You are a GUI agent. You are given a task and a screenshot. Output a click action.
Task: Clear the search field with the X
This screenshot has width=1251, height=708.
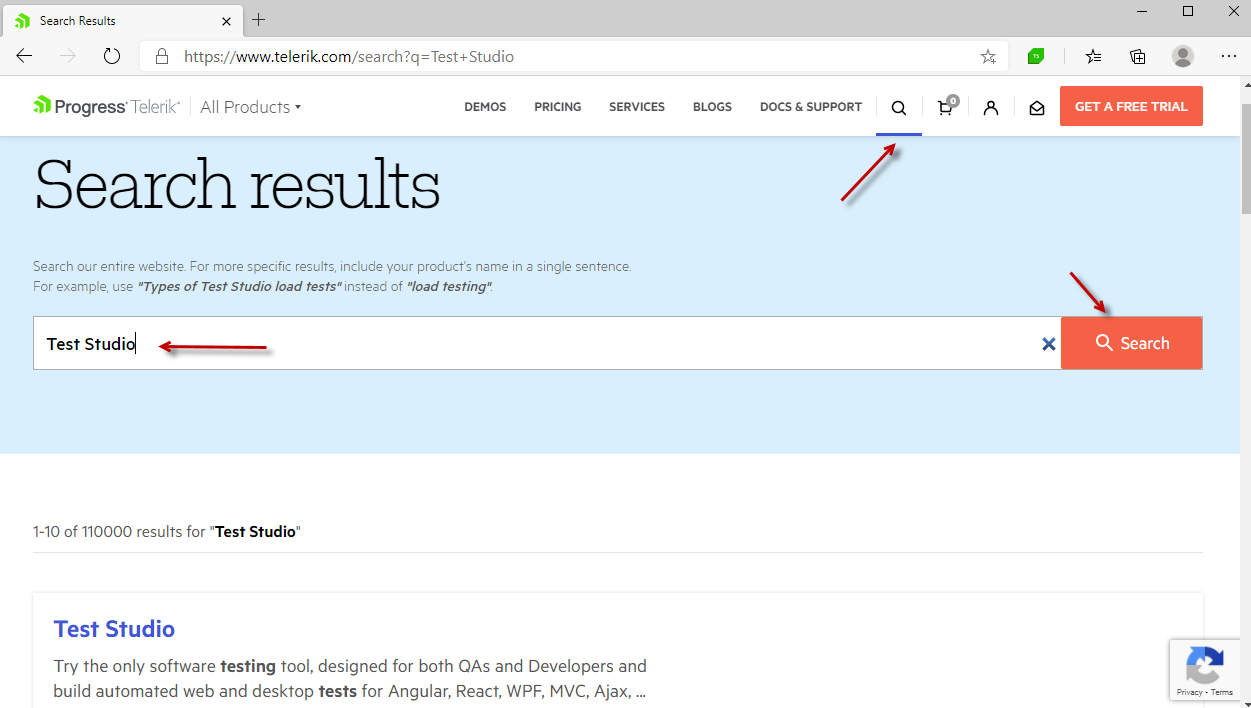coord(1049,344)
